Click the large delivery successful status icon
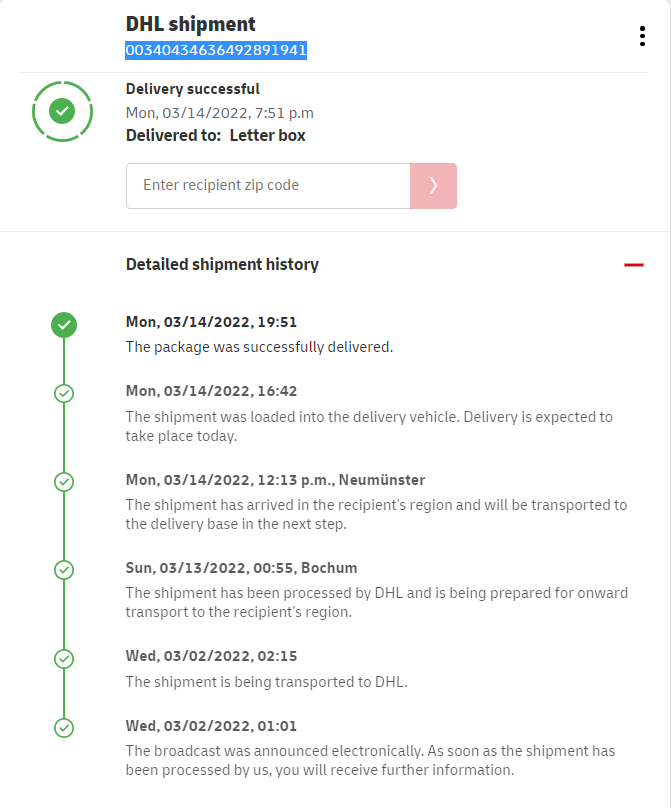 tap(62, 110)
